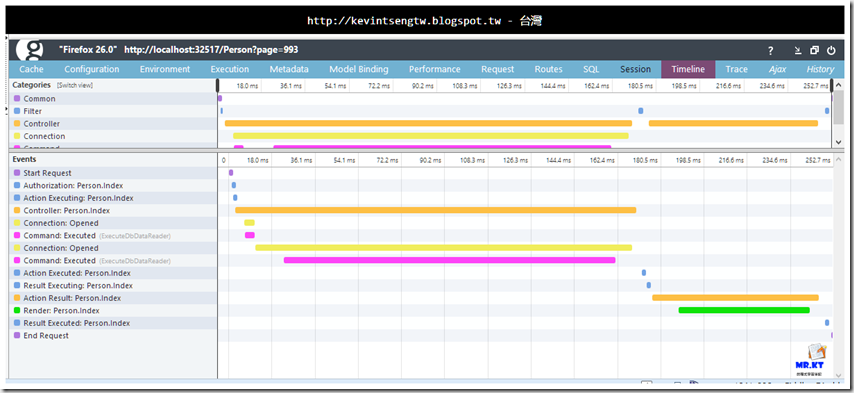
Task: Select the Render: Person.Index event label
Action: (x=62, y=311)
